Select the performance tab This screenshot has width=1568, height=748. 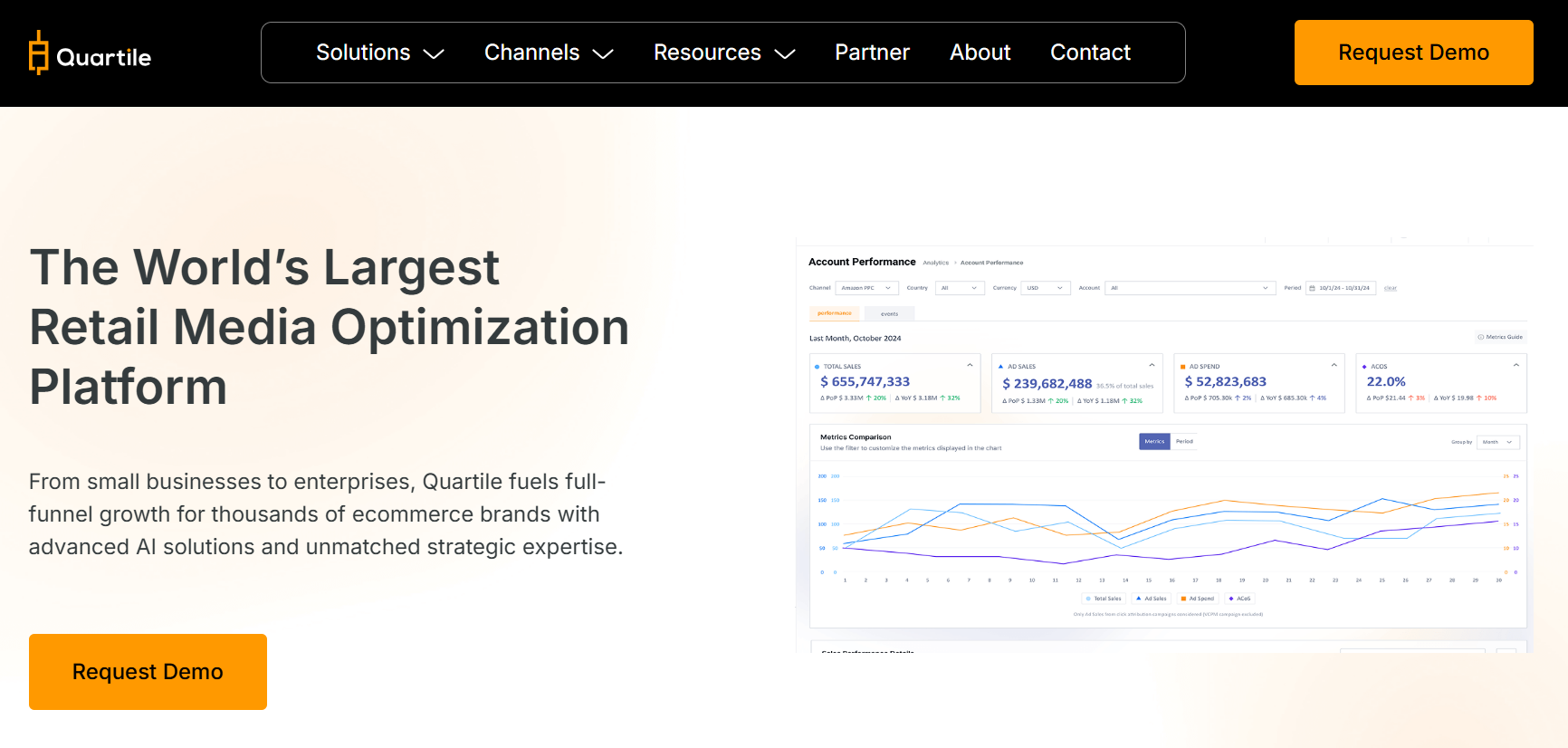pos(835,313)
